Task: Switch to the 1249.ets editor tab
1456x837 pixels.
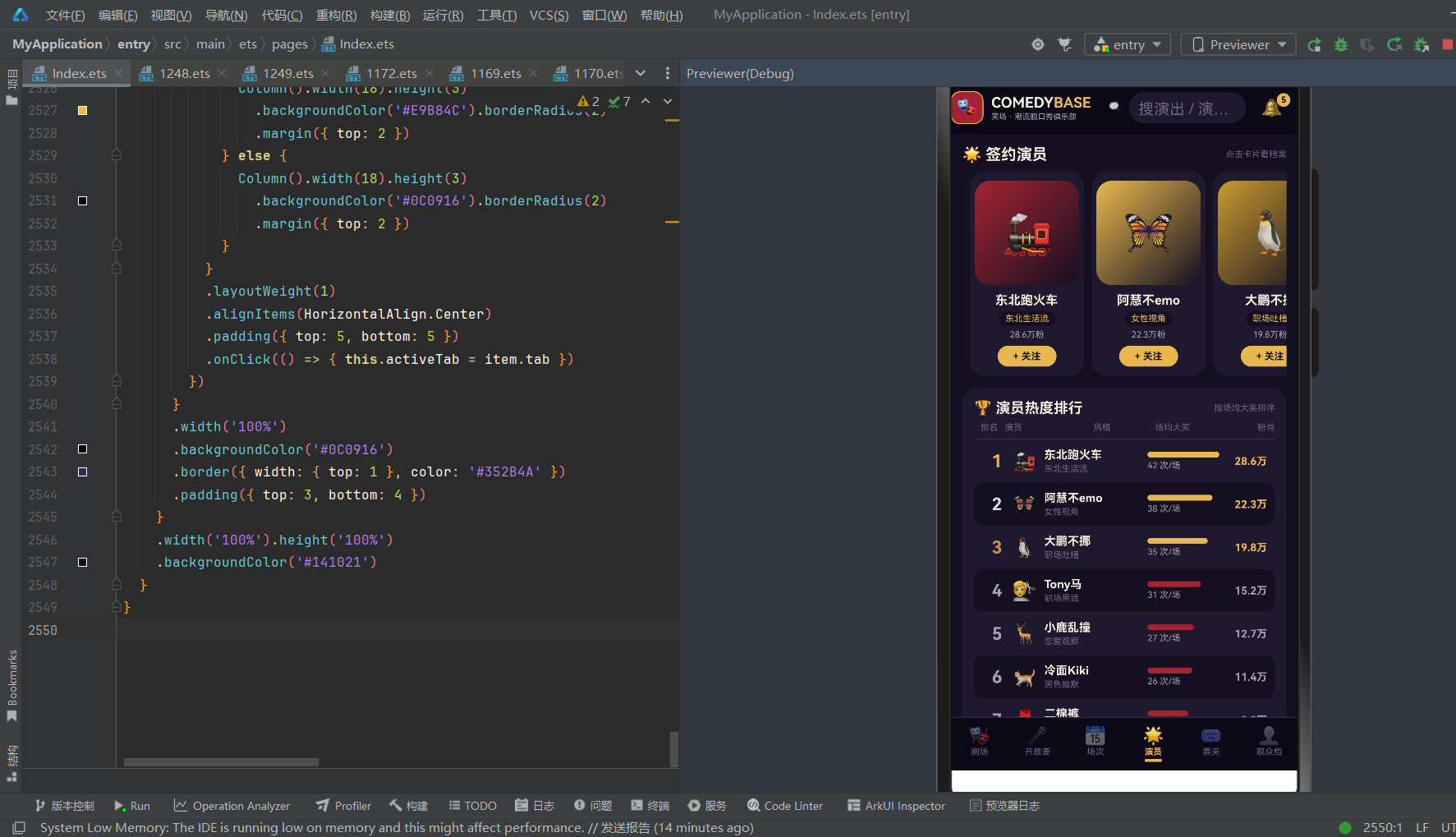Action: tap(287, 73)
